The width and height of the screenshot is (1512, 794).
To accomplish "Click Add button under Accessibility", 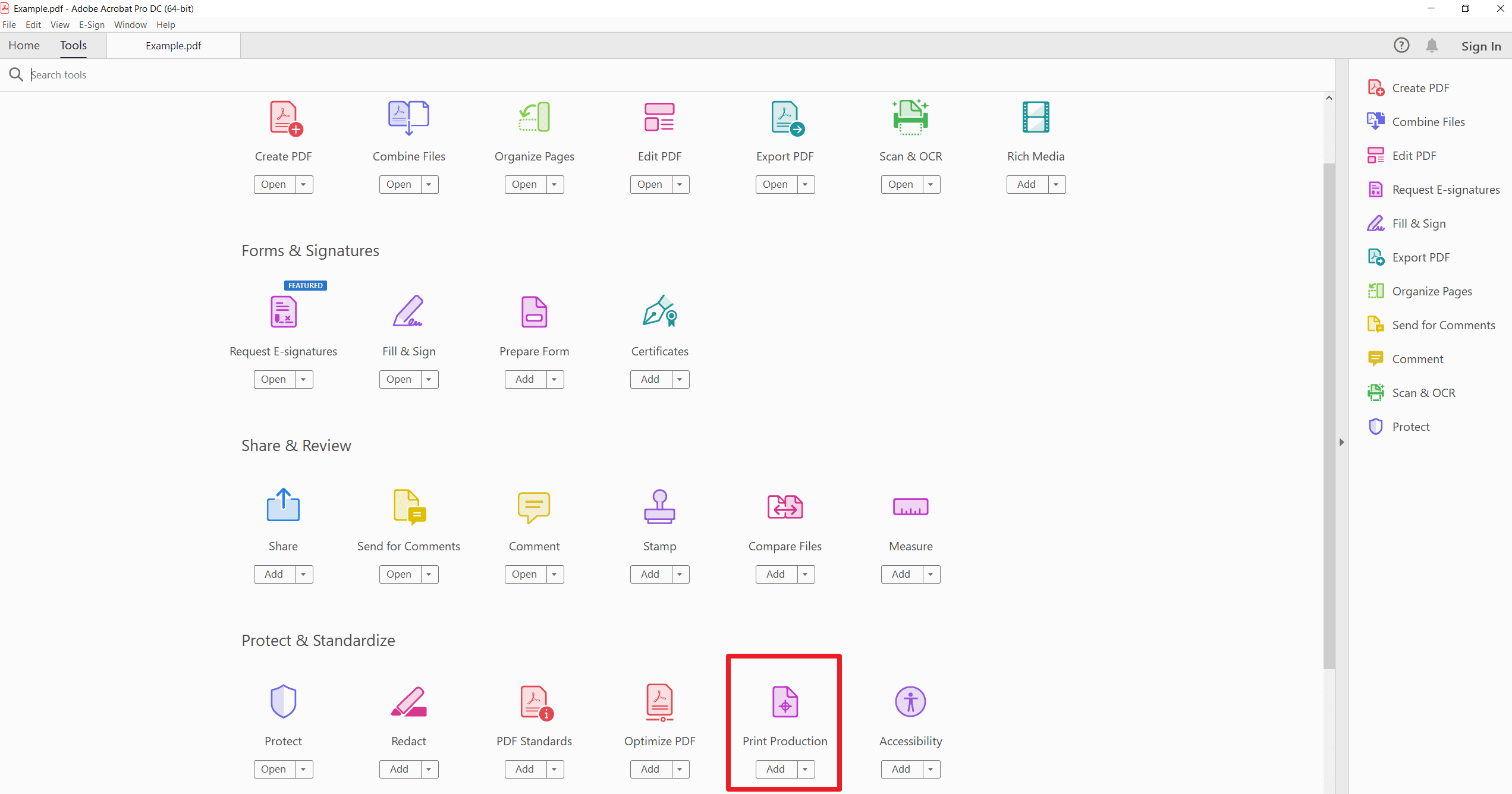I will pyautogui.click(x=901, y=769).
